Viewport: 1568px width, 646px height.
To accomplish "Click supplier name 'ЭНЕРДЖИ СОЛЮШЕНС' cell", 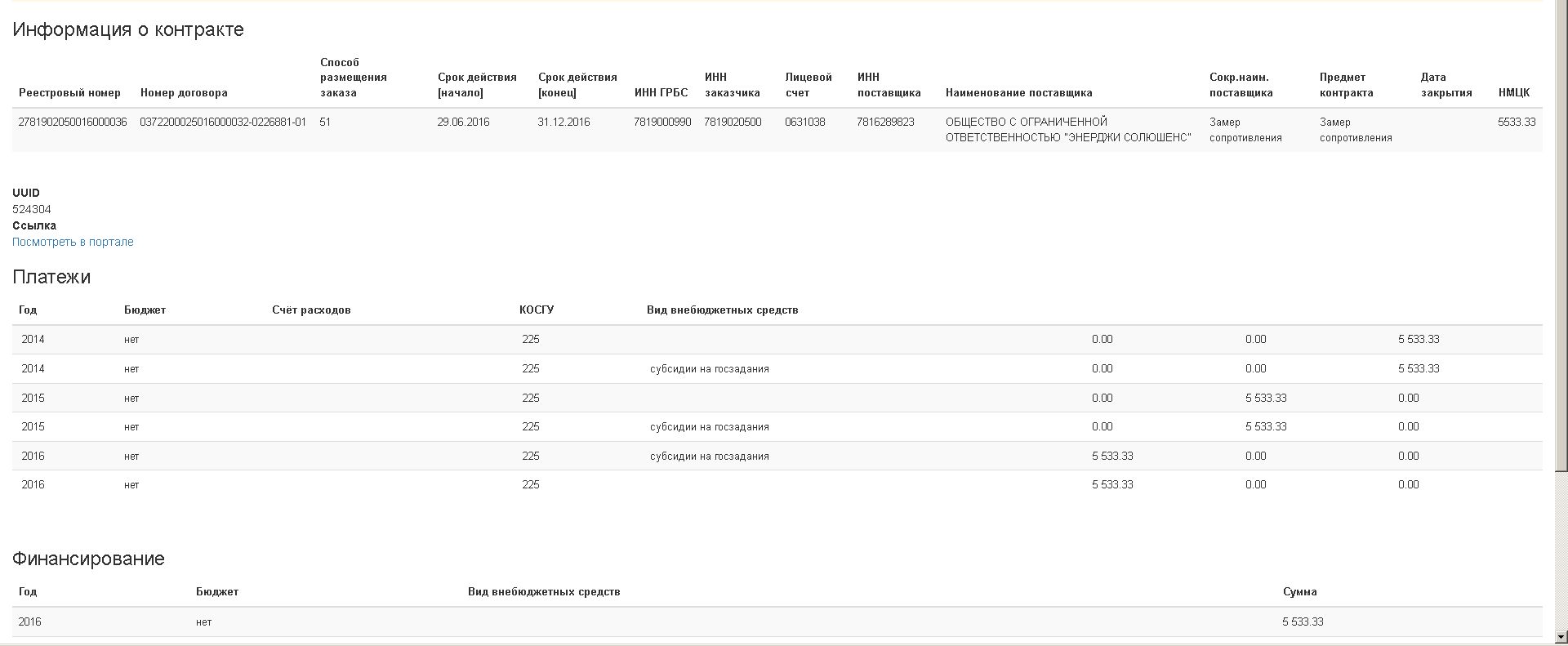I will pyautogui.click(x=1068, y=130).
